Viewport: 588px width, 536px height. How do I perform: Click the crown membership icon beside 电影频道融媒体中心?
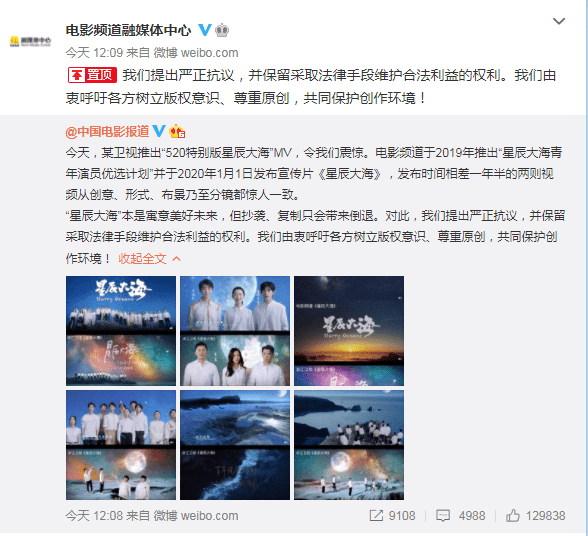point(222,30)
